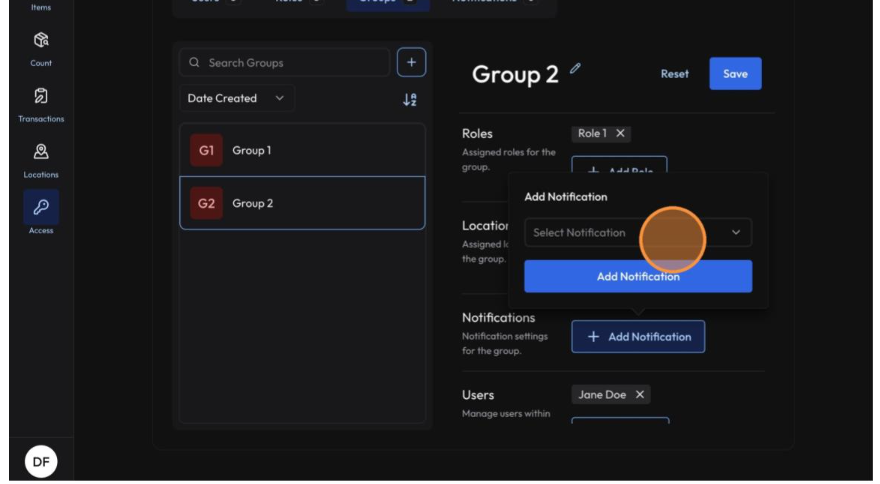Toggle the A-Z sort order icon
The image size is (880, 484).
tap(410, 100)
